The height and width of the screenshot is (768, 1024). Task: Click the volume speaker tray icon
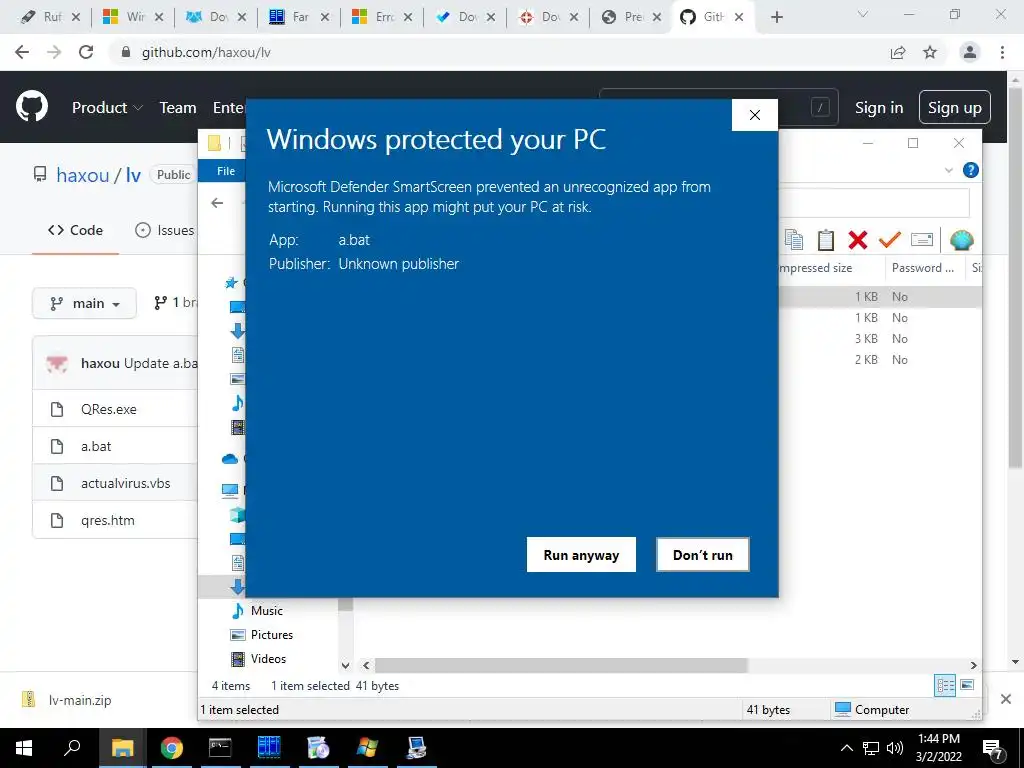click(x=895, y=748)
